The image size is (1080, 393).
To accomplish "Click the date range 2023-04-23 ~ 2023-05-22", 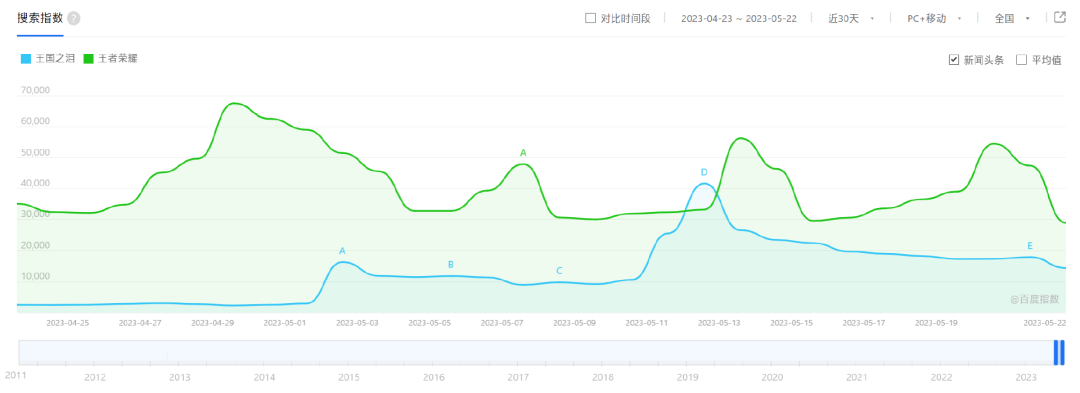I will tap(738, 19).
